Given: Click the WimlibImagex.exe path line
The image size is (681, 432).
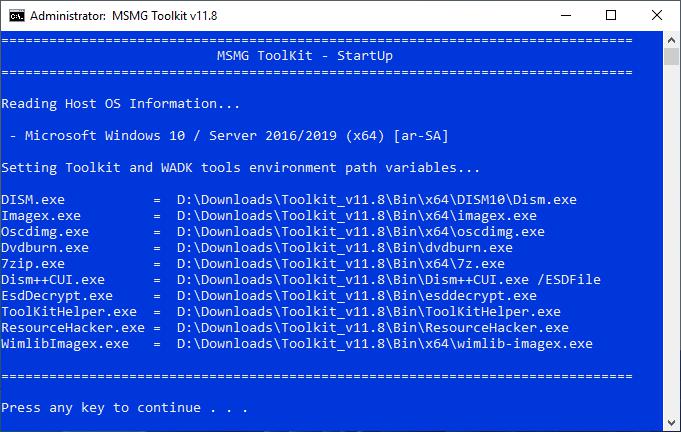Looking at the screenshot, I should 297,344.
